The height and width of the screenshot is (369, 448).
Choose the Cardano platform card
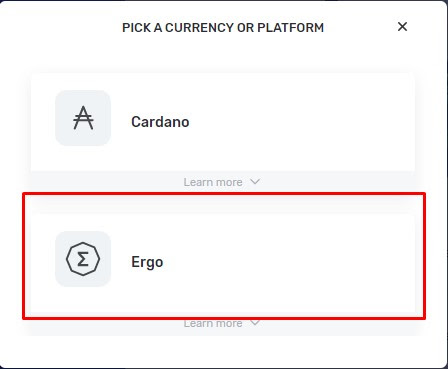coord(223,122)
